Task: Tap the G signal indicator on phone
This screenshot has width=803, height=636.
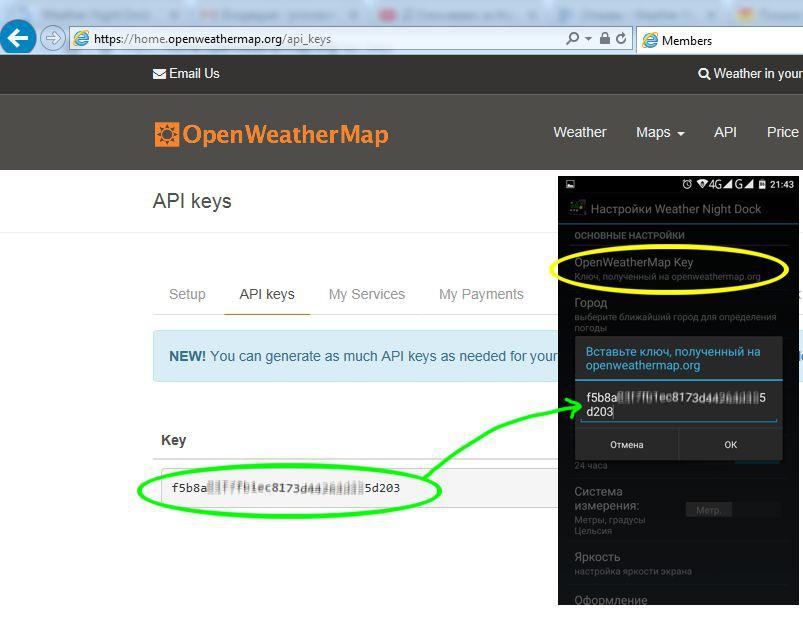Action: [x=744, y=184]
